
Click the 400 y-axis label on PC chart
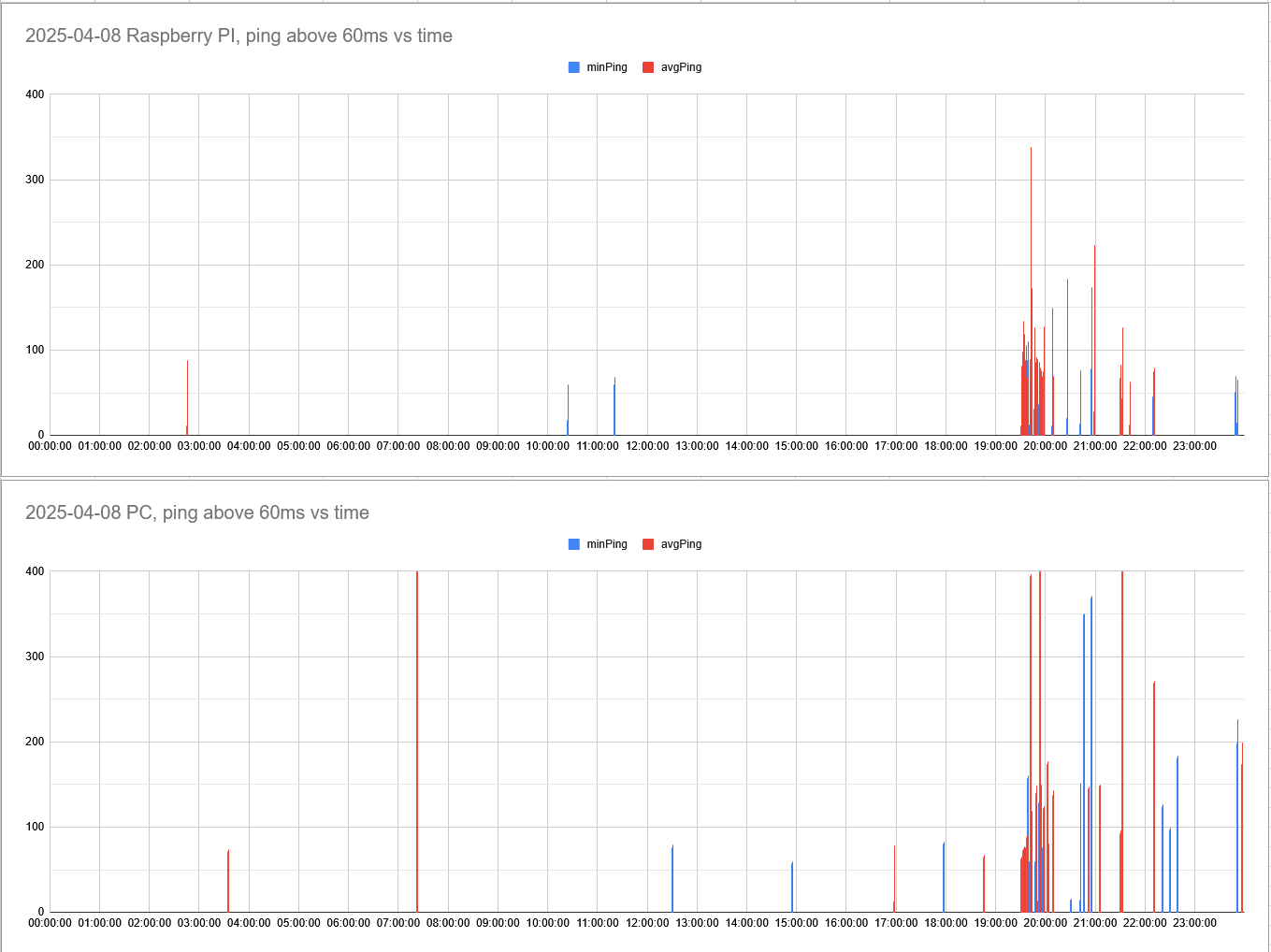point(35,571)
